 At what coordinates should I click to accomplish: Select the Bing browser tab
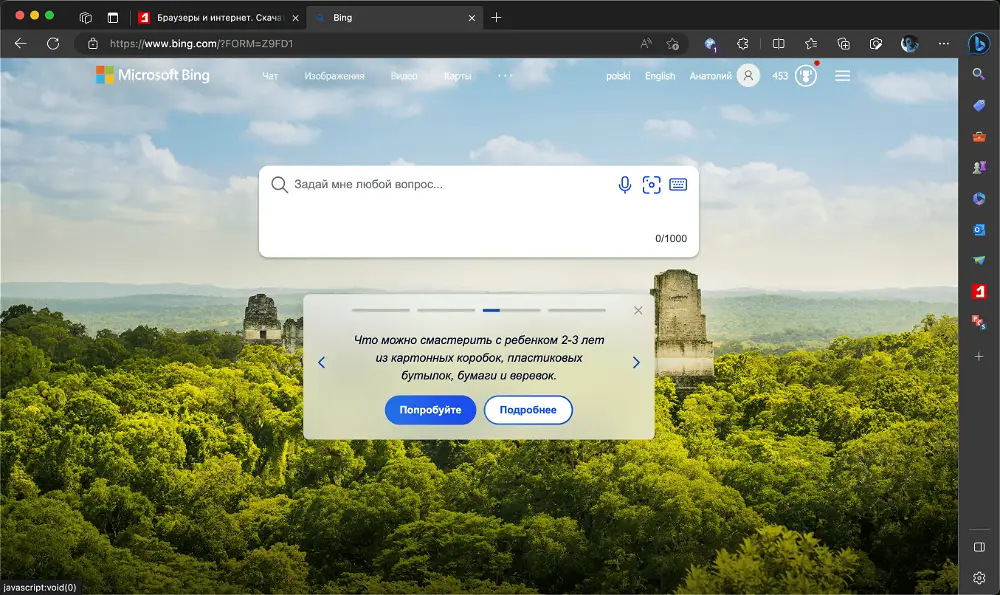pyautogui.click(x=395, y=18)
